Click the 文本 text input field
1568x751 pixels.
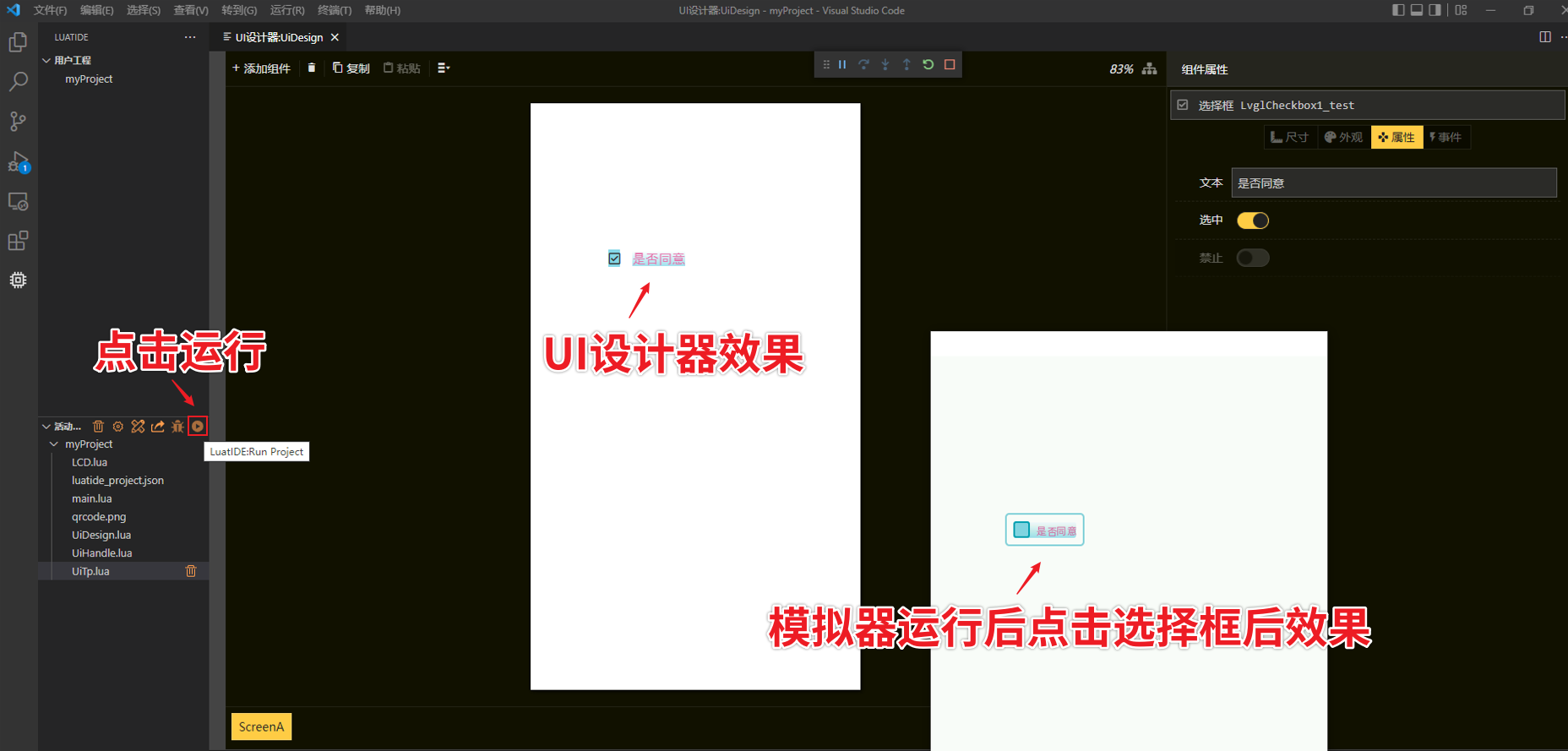(1393, 183)
